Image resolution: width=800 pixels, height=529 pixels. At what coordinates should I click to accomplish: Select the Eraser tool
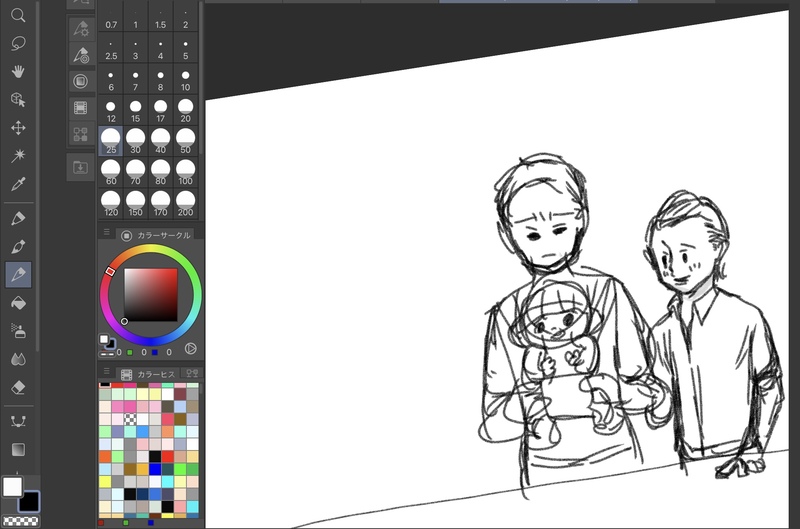(x=18, y=388)
